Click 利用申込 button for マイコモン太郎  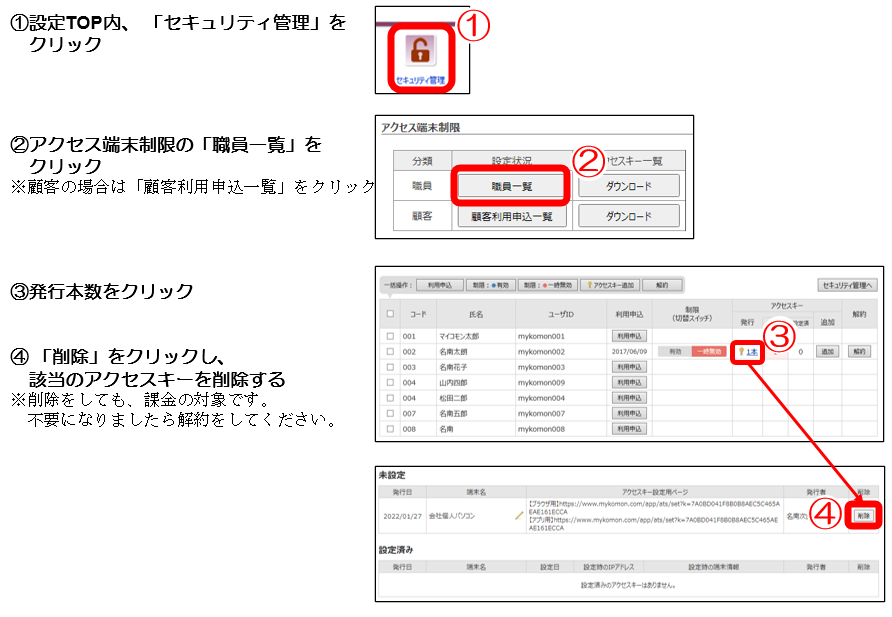(630, 336)
